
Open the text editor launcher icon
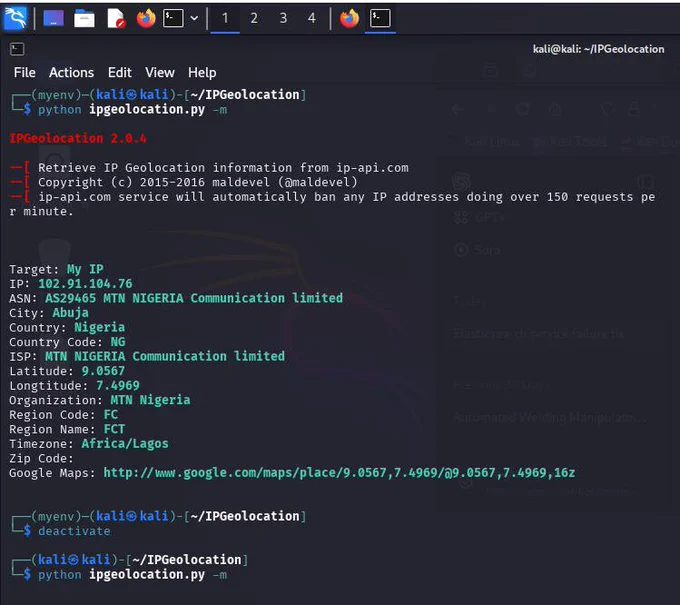pos(116,19)
